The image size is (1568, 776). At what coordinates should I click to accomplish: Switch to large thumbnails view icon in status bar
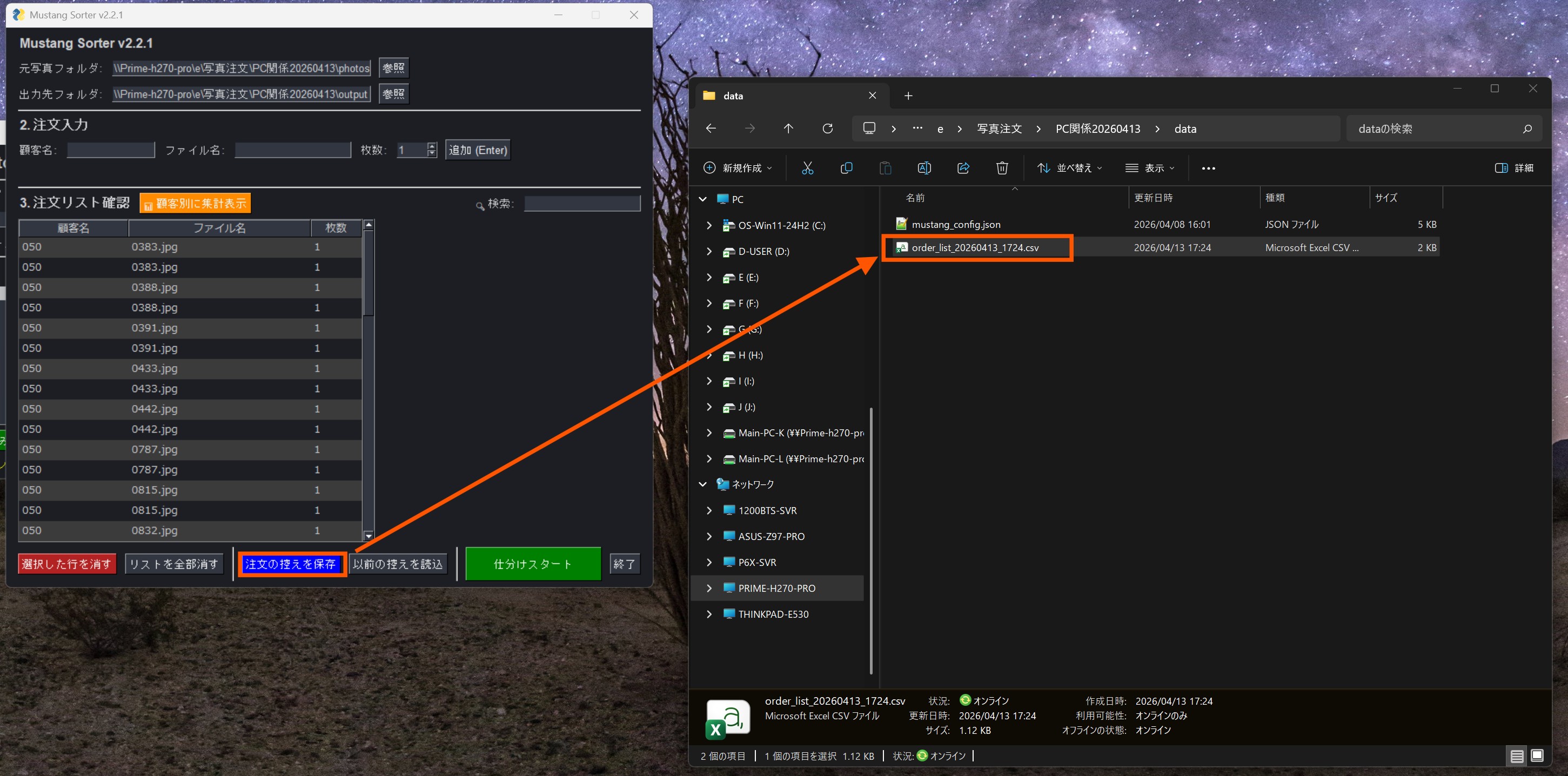click(1537, 756)
